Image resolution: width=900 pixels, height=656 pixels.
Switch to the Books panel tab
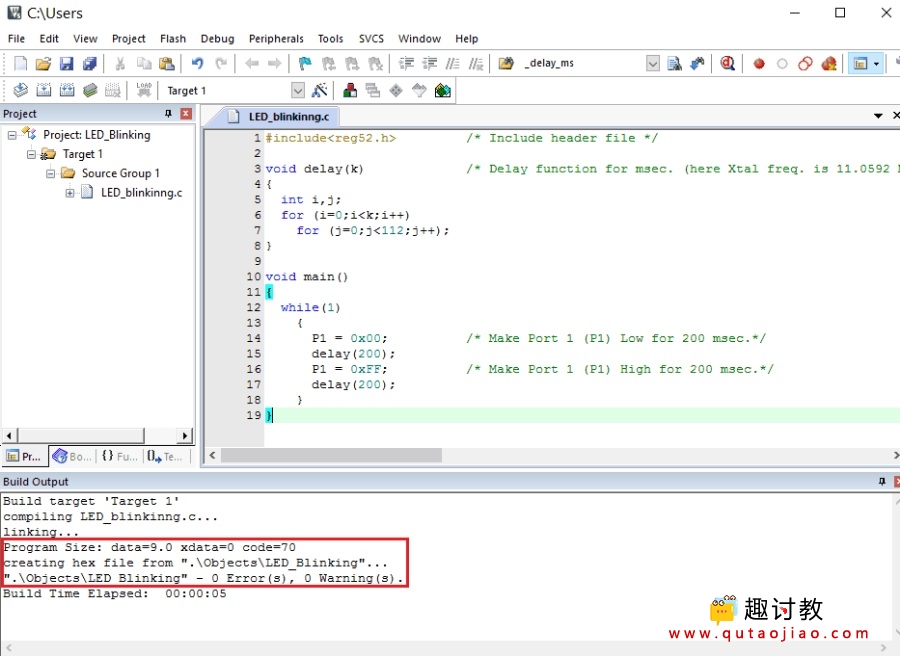point(72,456)
